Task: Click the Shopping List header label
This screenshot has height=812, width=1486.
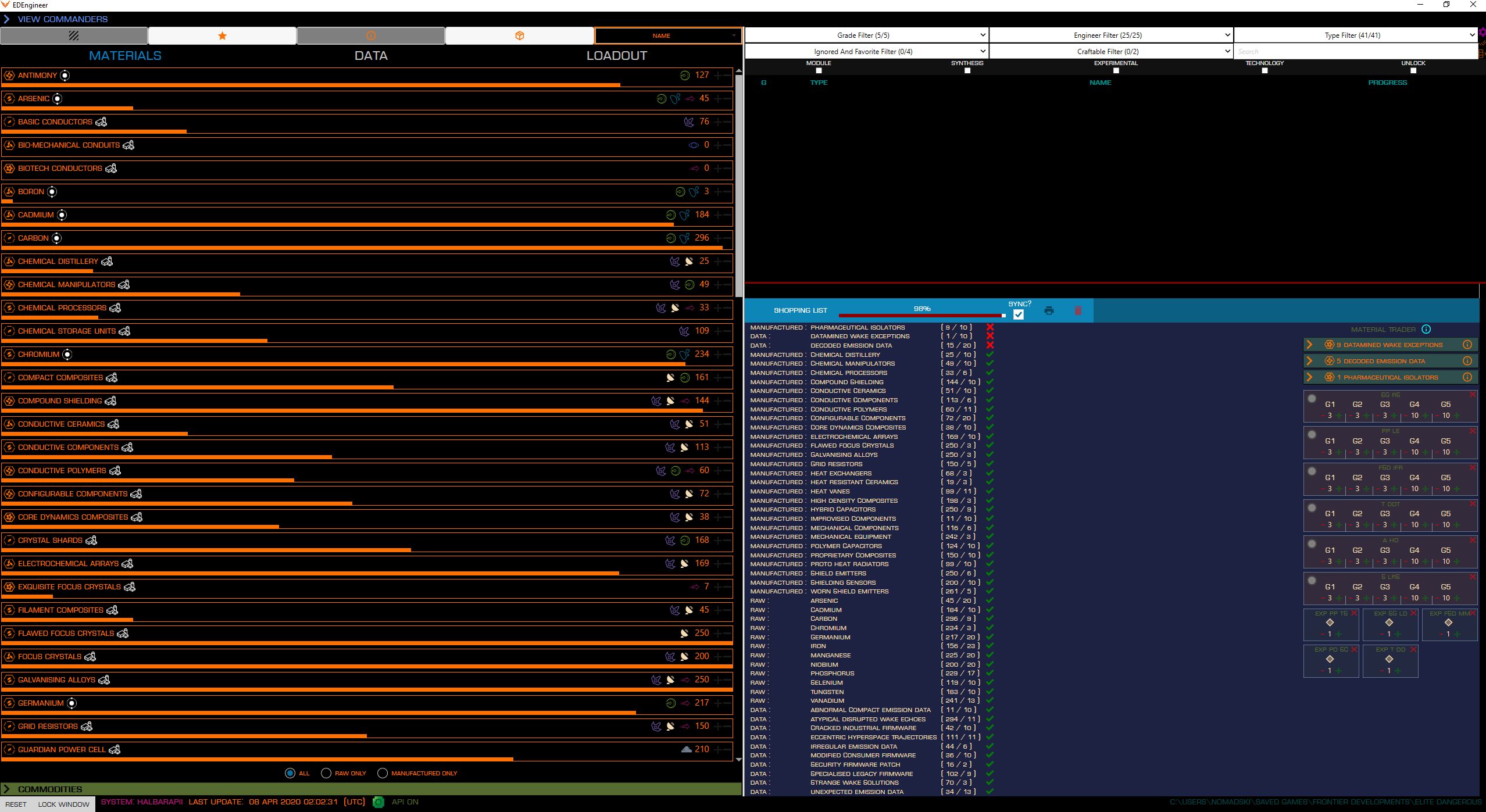Action: click(x=800, y=310)
